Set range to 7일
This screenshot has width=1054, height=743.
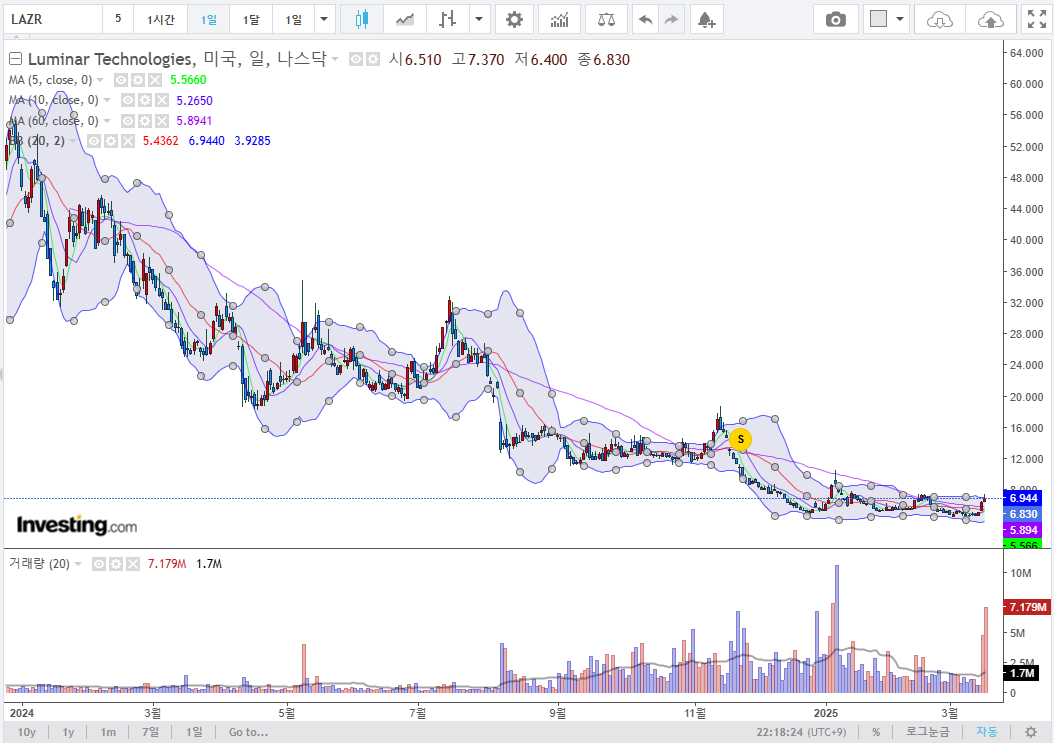tap(151, 732)
